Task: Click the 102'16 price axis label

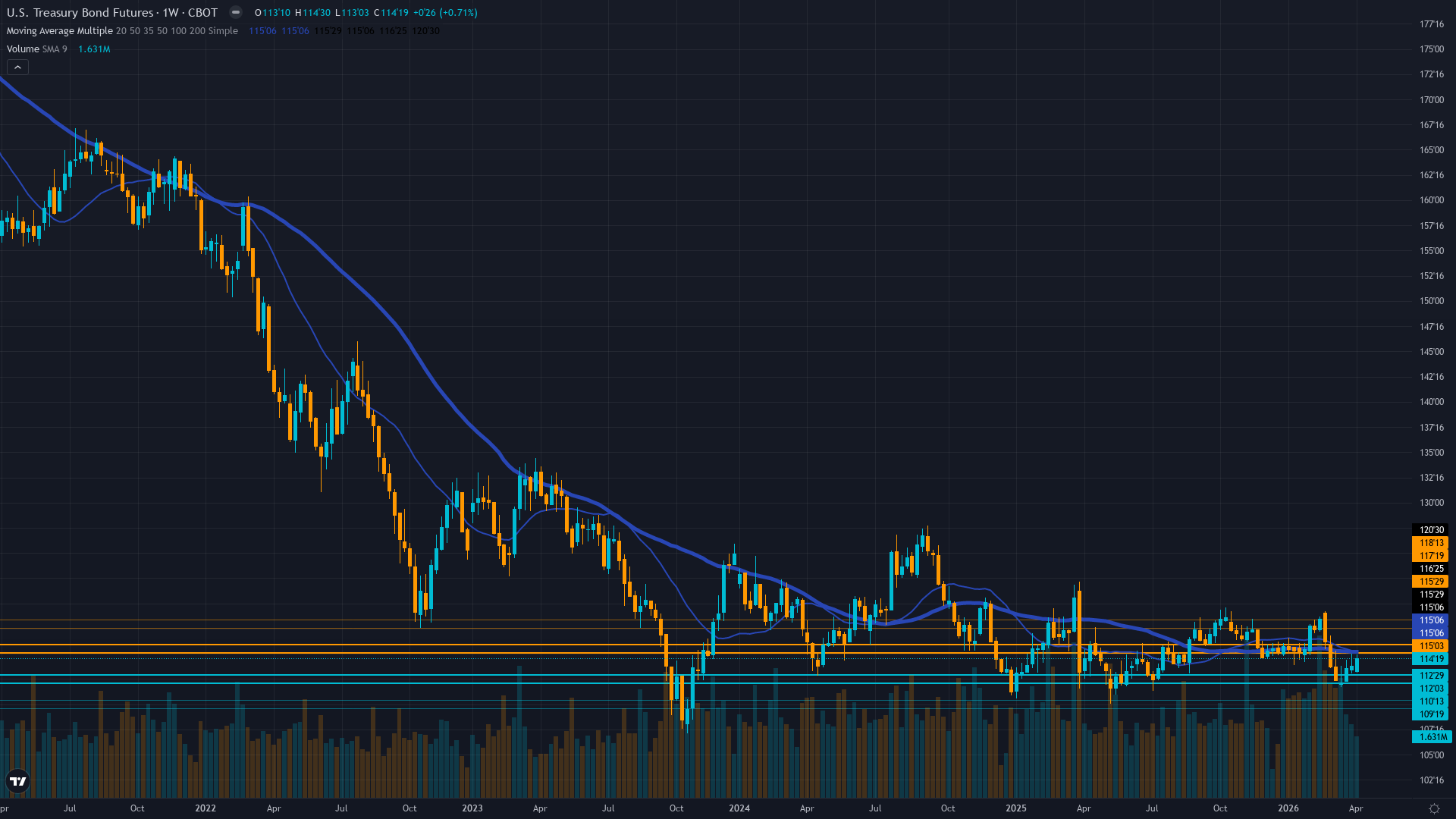Action: pyautogui.click(x=1432, y=780)
